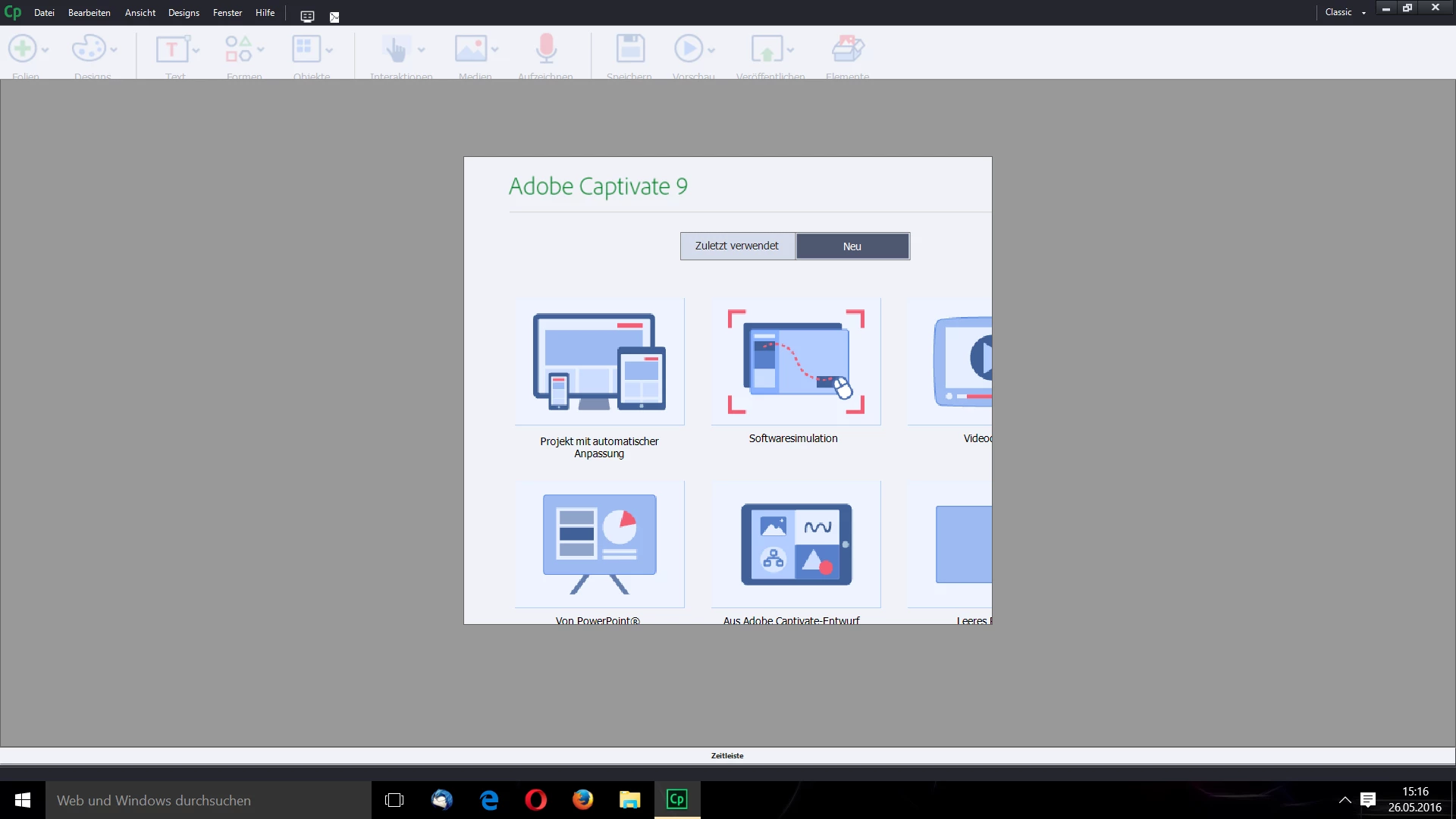1456x819 pixels.
Task: Select the Neu tab
Action: (852, 246)
